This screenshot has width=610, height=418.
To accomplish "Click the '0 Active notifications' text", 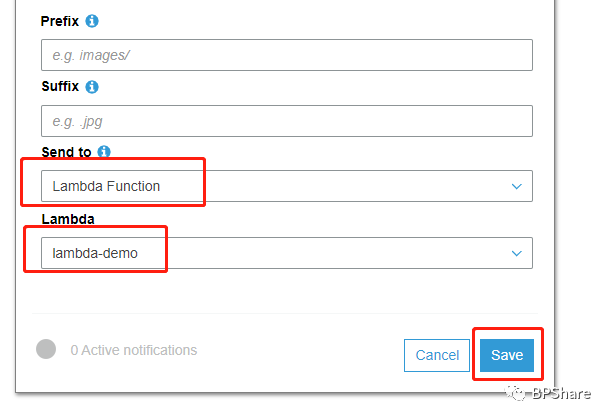I will click(x=133, y=350).
